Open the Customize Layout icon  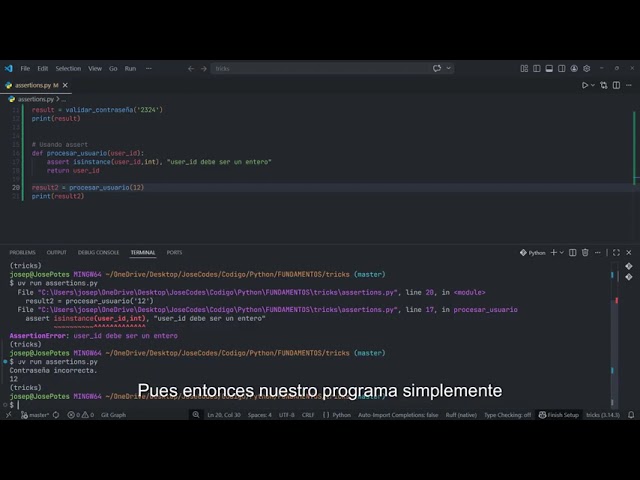pyautogui.click(x=524, y=68)
